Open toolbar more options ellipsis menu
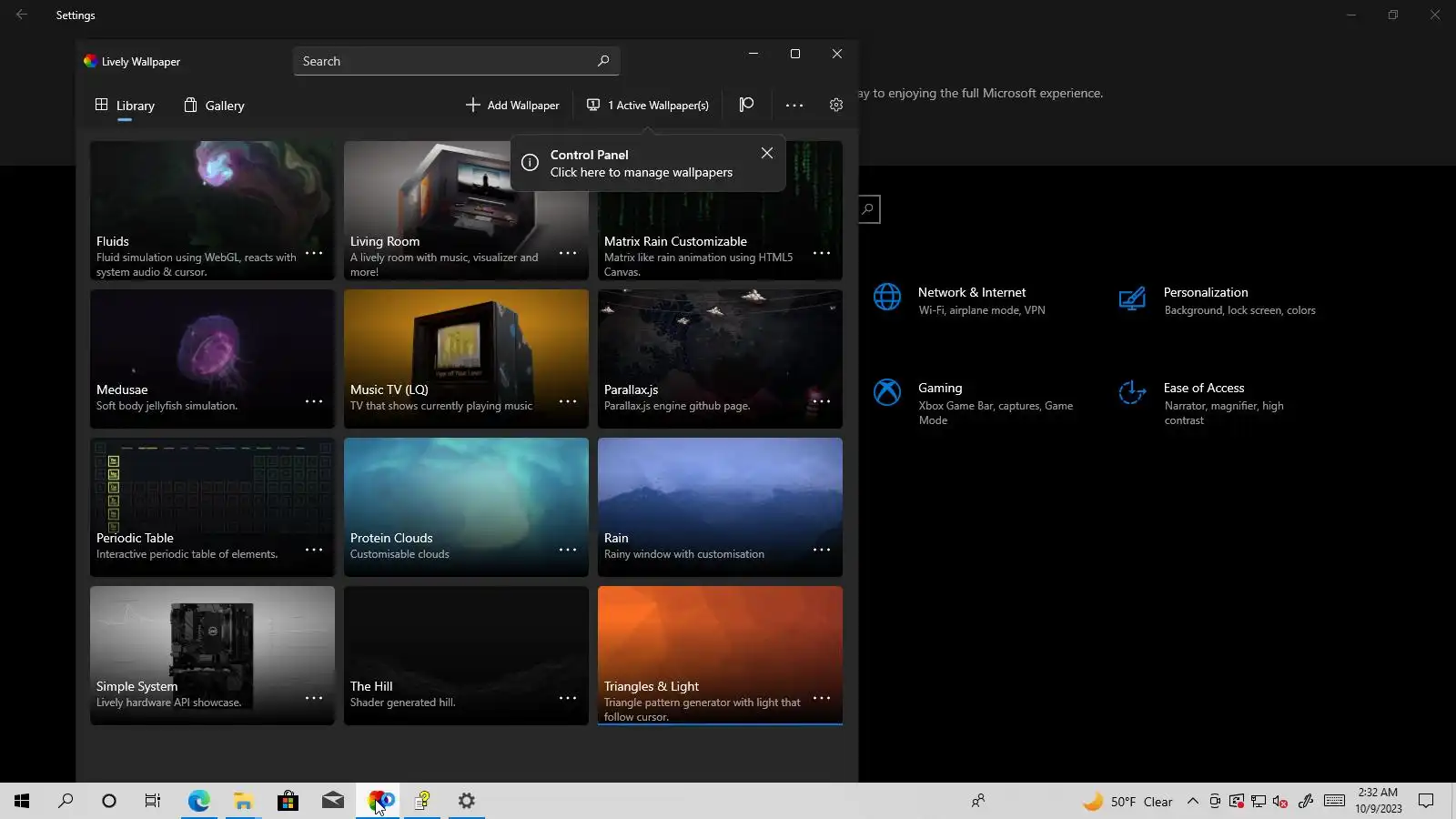This screenshot has height=819, width=1456. point(794,106)
